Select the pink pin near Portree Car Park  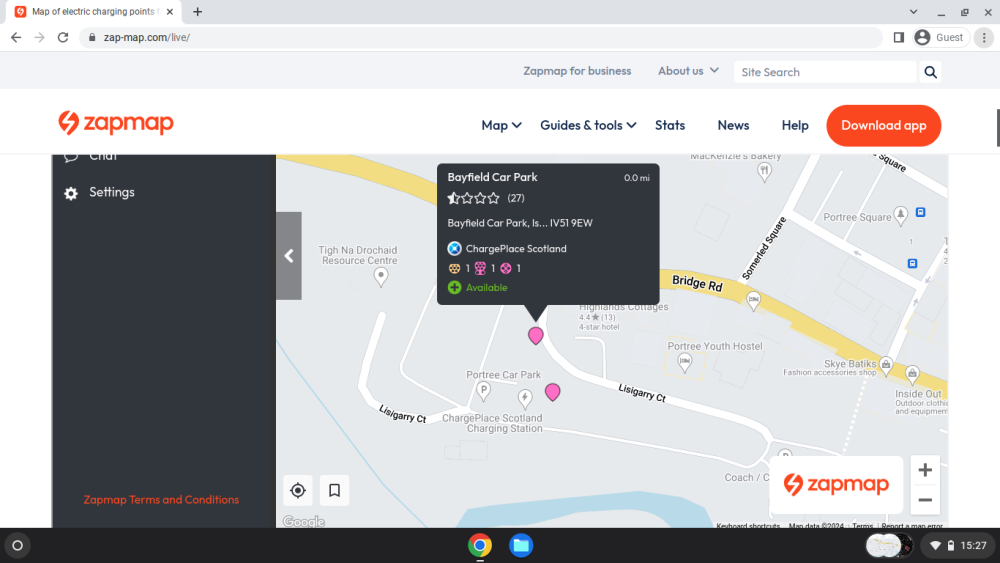pos(552,391)
